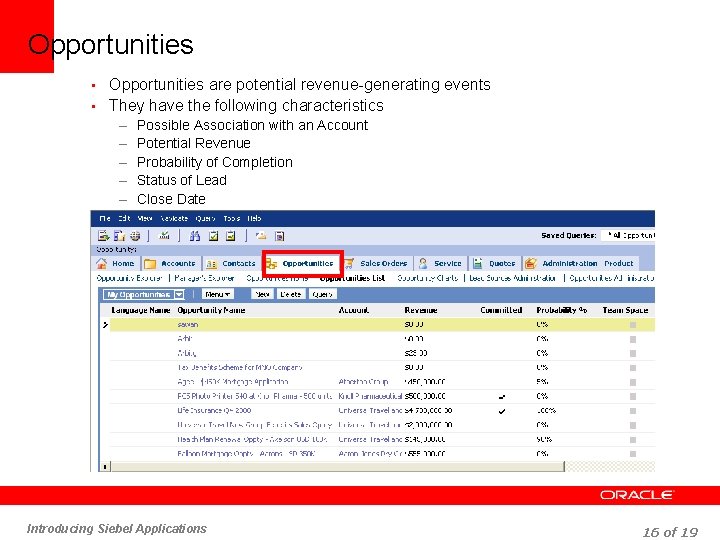Open Lead Sources Administration view link
The height and width of the screenshot is (540, 720).
click(512, 278)
